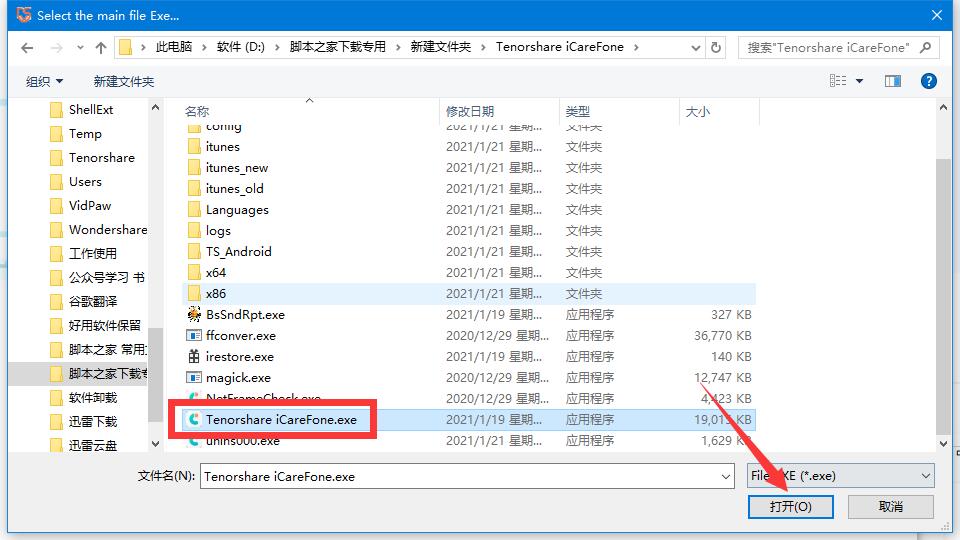Select 谷歌翻译 folder in sidebar

point(92,301)
